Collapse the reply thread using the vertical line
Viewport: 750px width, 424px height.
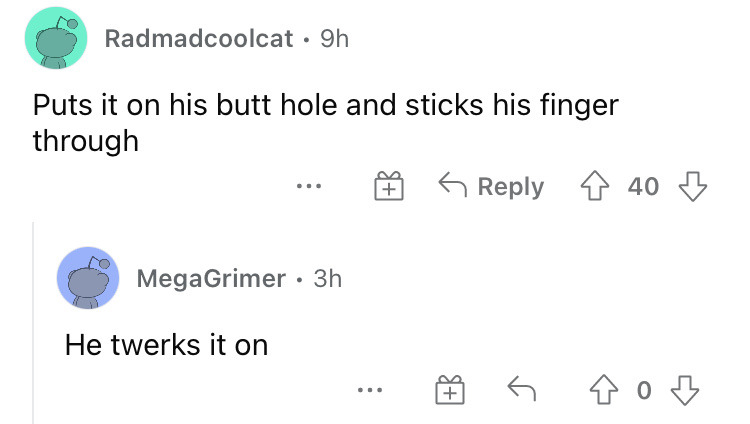33,323
